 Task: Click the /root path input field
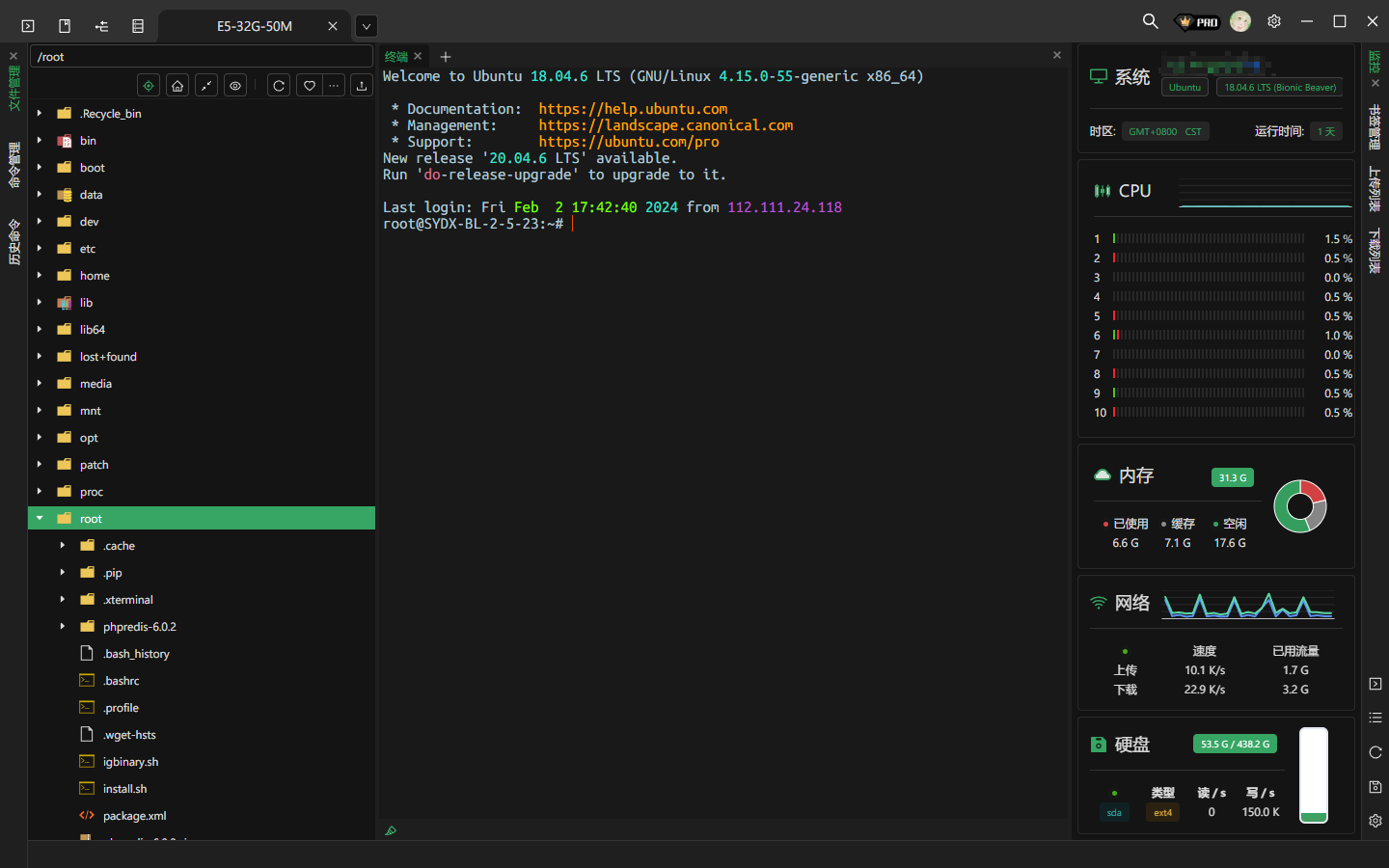pyautogui.click(x=202, y=56)
